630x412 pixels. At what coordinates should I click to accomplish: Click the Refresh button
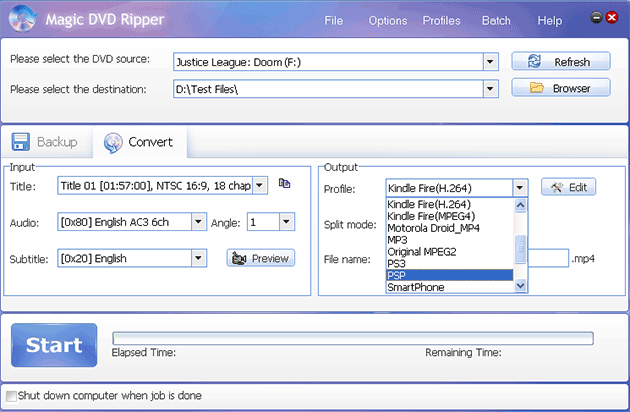click(561, 61)
